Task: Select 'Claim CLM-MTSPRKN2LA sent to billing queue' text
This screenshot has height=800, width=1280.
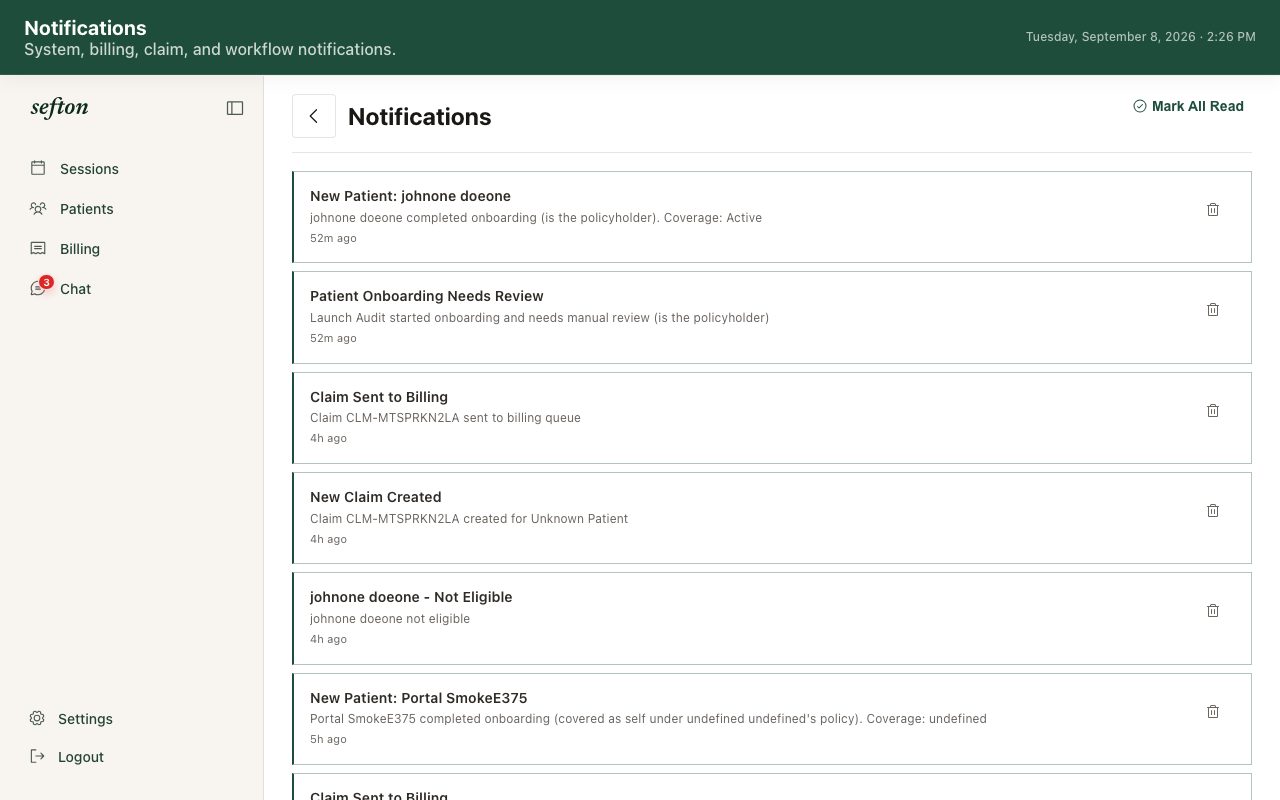Action: (x=445, y=418)
